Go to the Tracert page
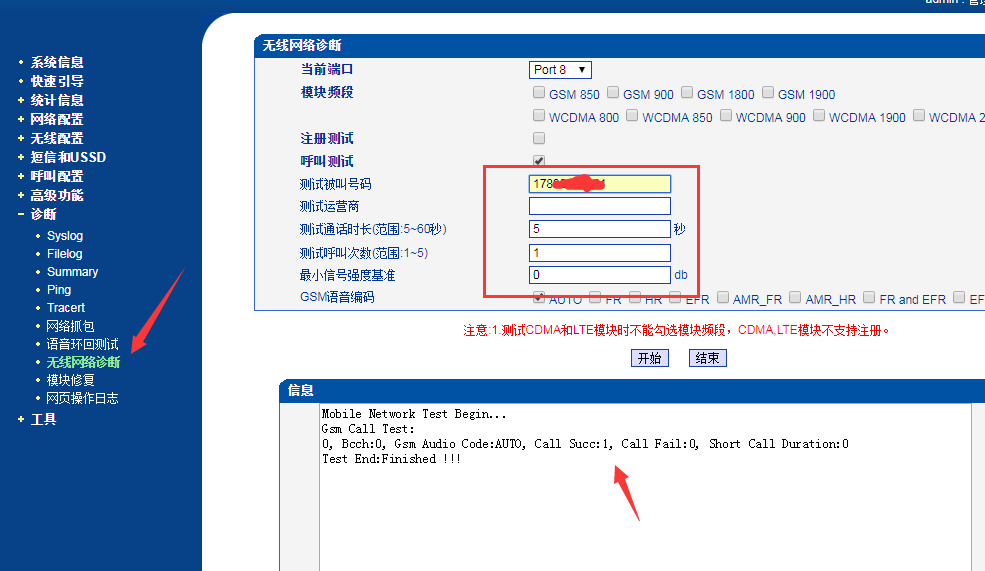This screenshot has height=571, width=985. click(66, 308)
